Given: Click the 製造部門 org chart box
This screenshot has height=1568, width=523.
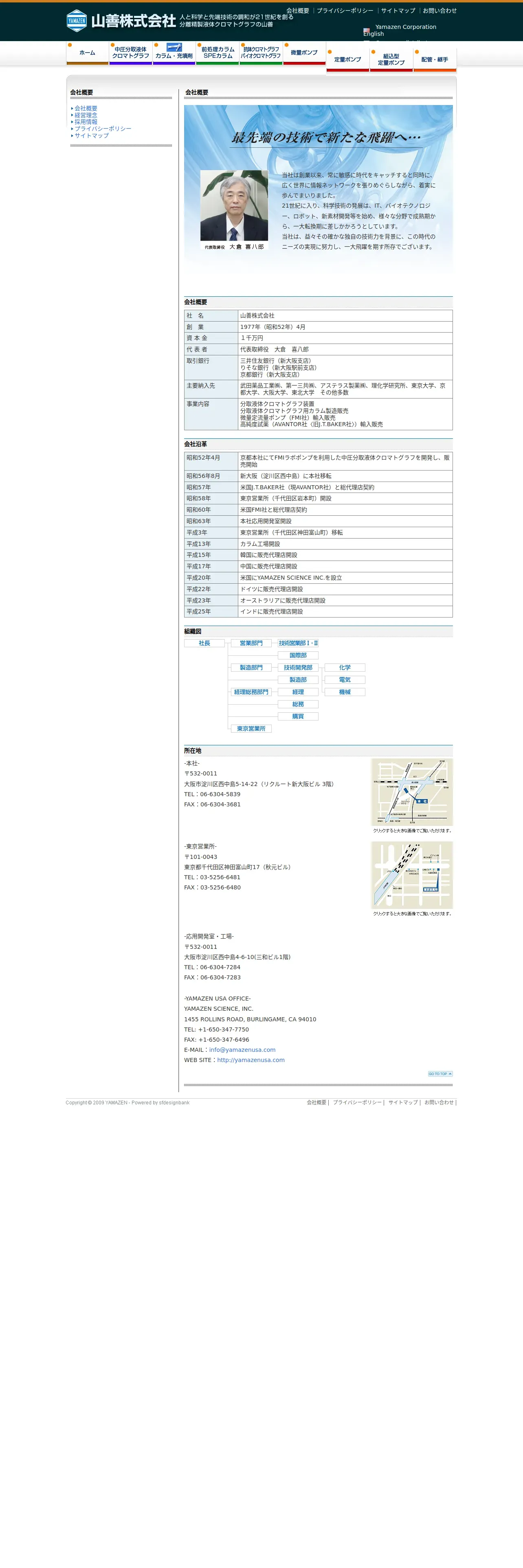Looking at the screenshot, I should [251, 668].
